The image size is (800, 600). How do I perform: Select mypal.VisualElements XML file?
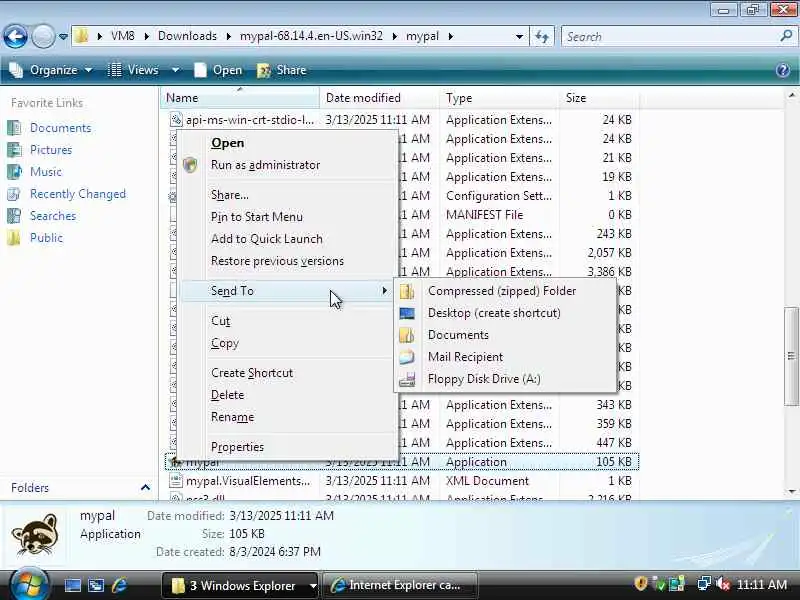pyautogui.click(x=248, y=481)
